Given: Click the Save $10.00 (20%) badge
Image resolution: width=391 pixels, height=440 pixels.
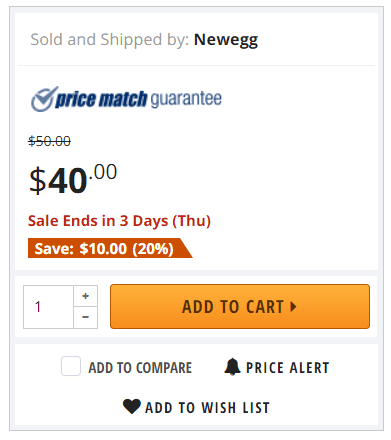Looking at the screenshot, I should (x=110, y=248).
